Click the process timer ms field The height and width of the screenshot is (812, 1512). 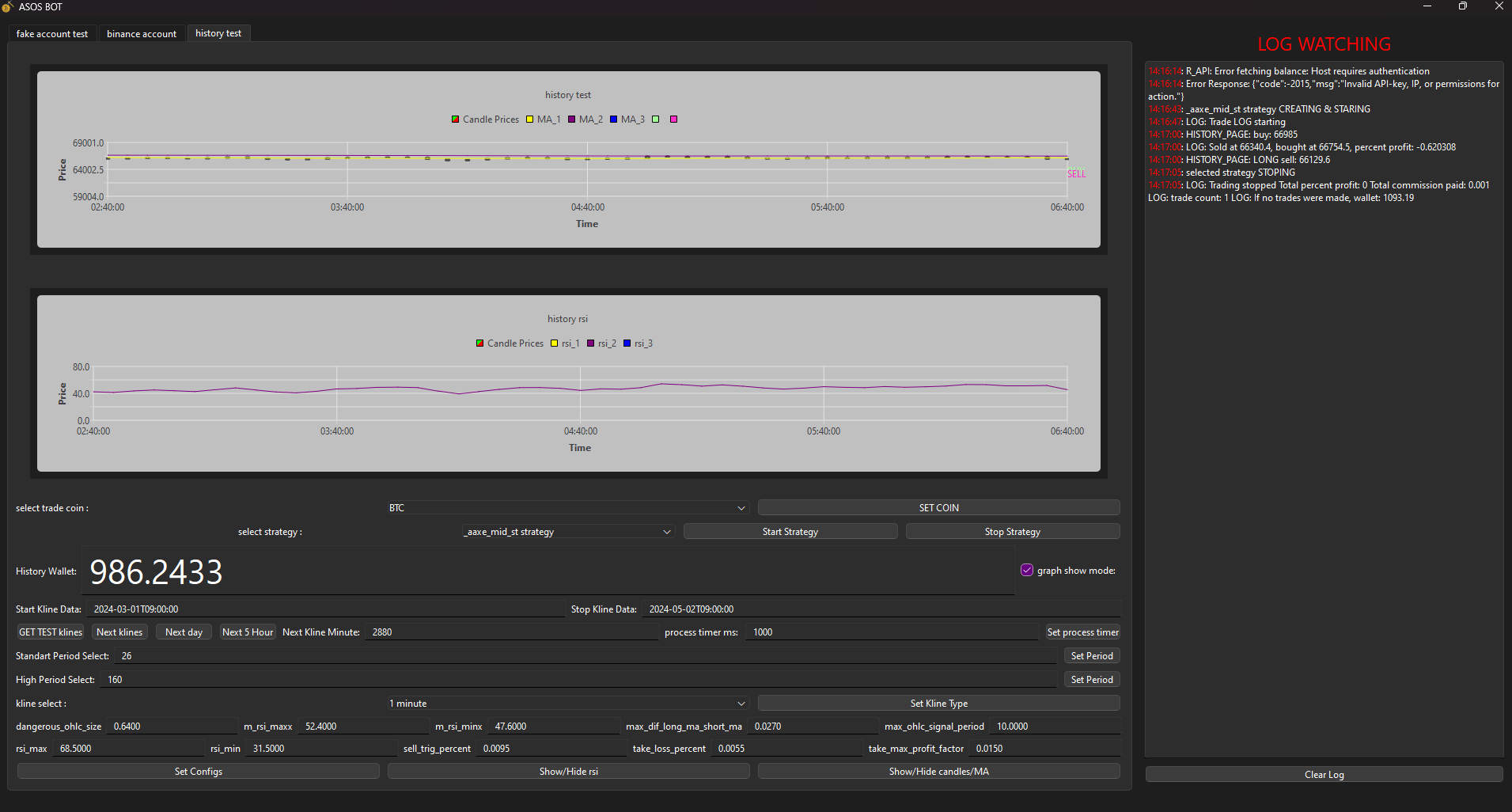[x=892, y=632]
